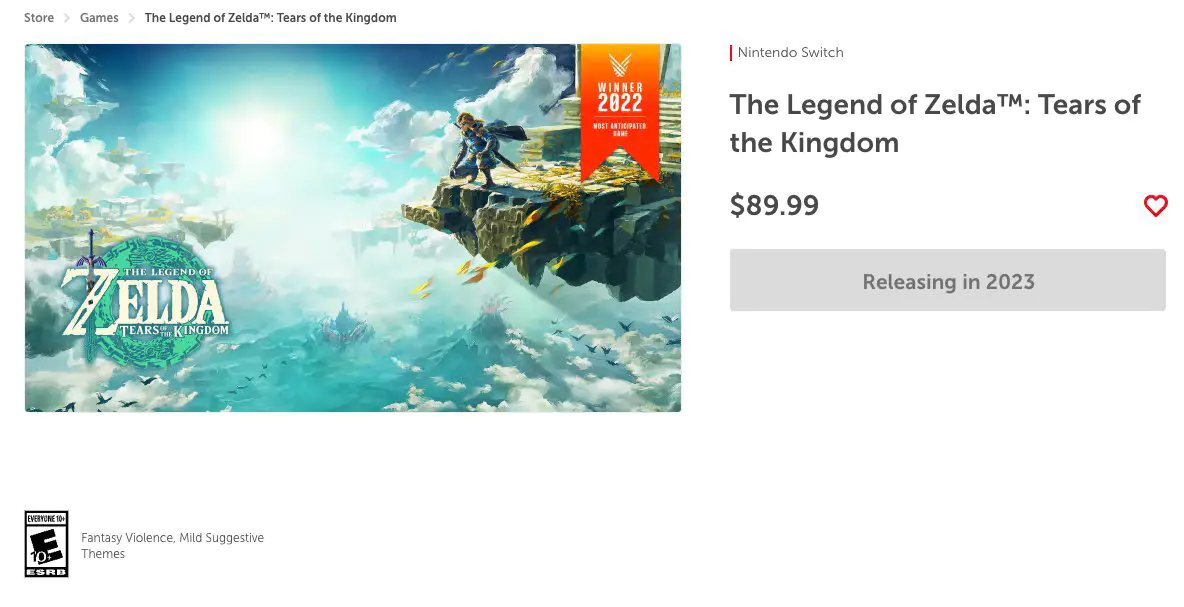The image size is (1184, 607).
Task: Select the Zelda title breadcrumb item
Action: point(270,17)
